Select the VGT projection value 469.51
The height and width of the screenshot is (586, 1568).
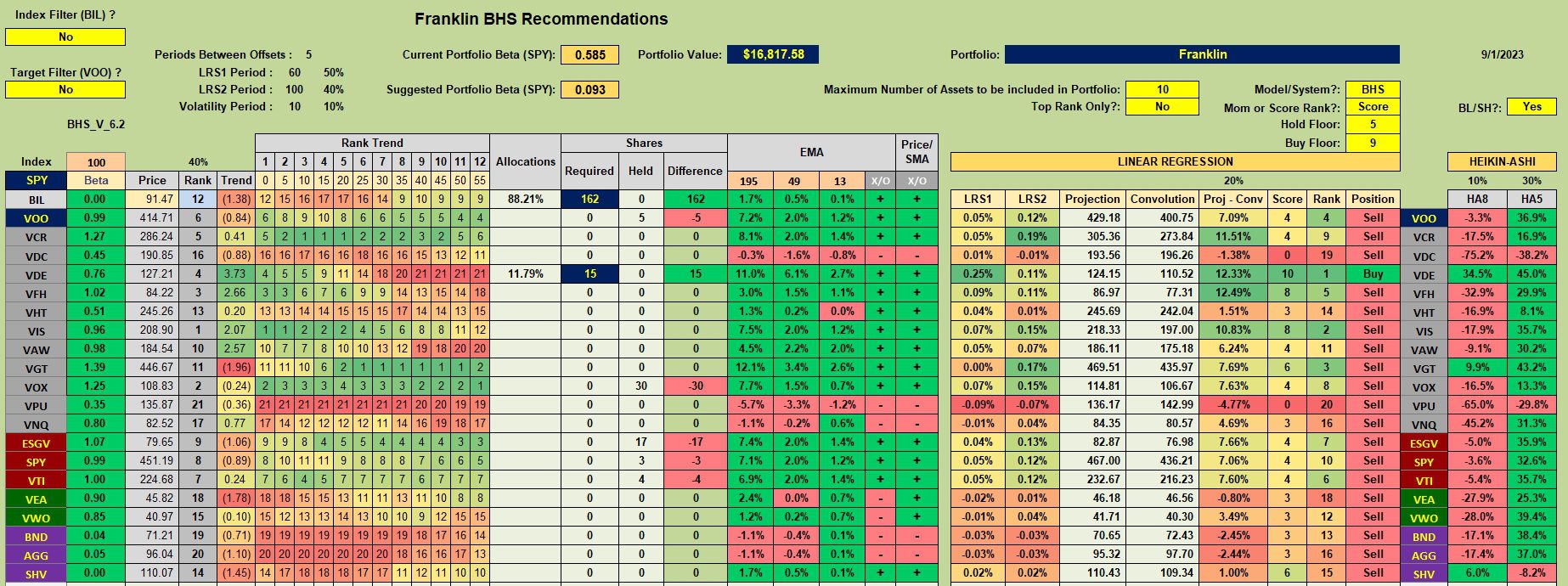(1092, 368)
